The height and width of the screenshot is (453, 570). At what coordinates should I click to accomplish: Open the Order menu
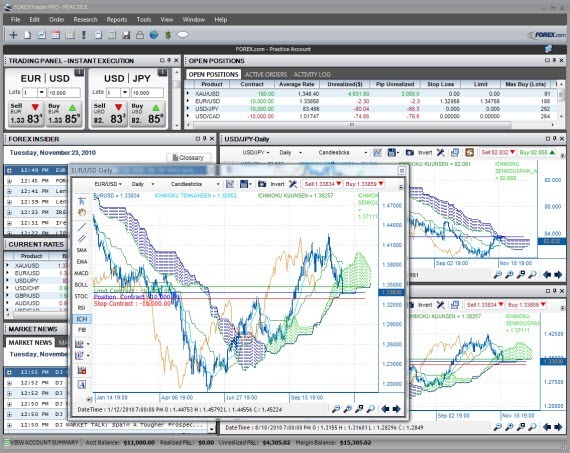click(x=56, y=20)
